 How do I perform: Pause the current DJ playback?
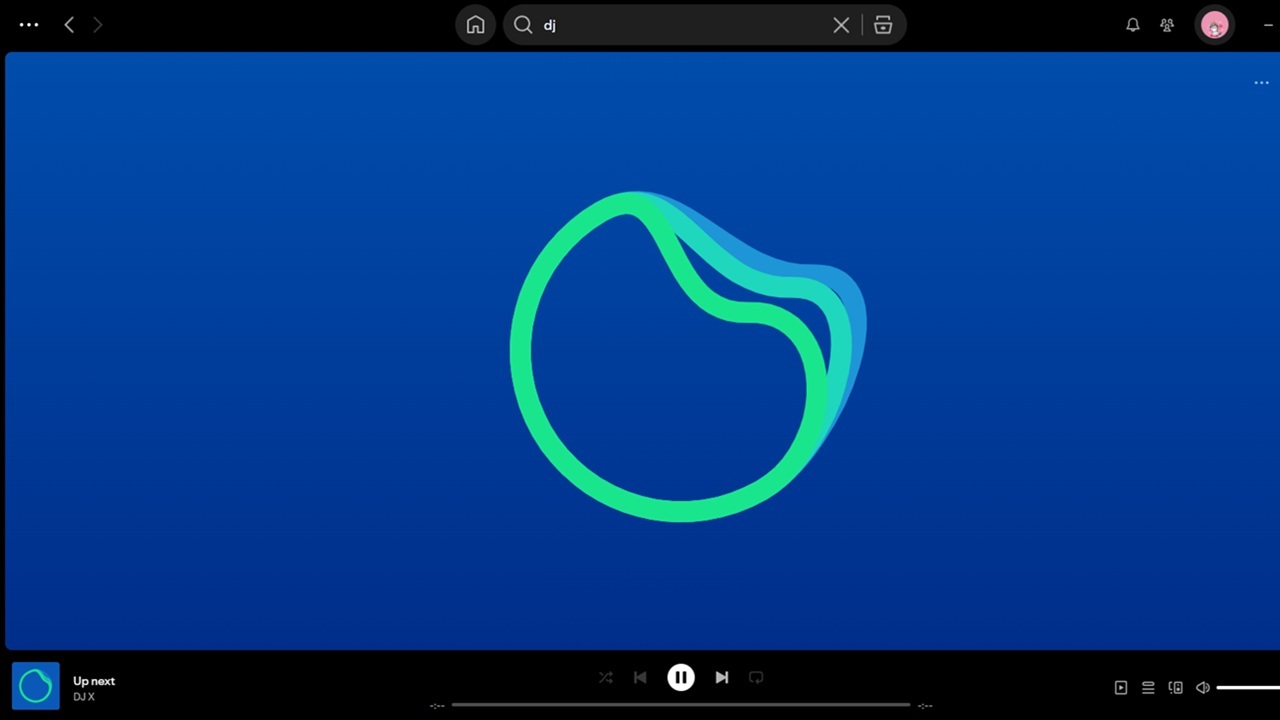681,677
